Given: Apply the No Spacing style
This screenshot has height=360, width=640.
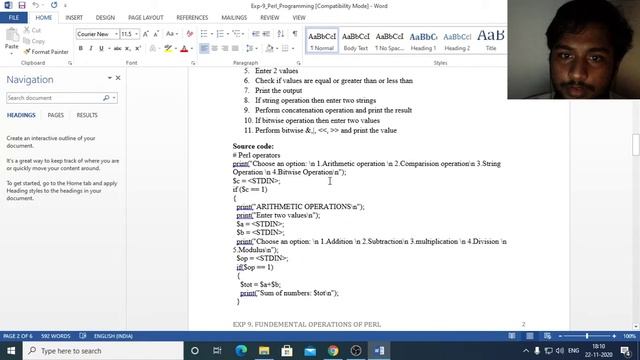Looking at the screenshot, I should (389, 41).
